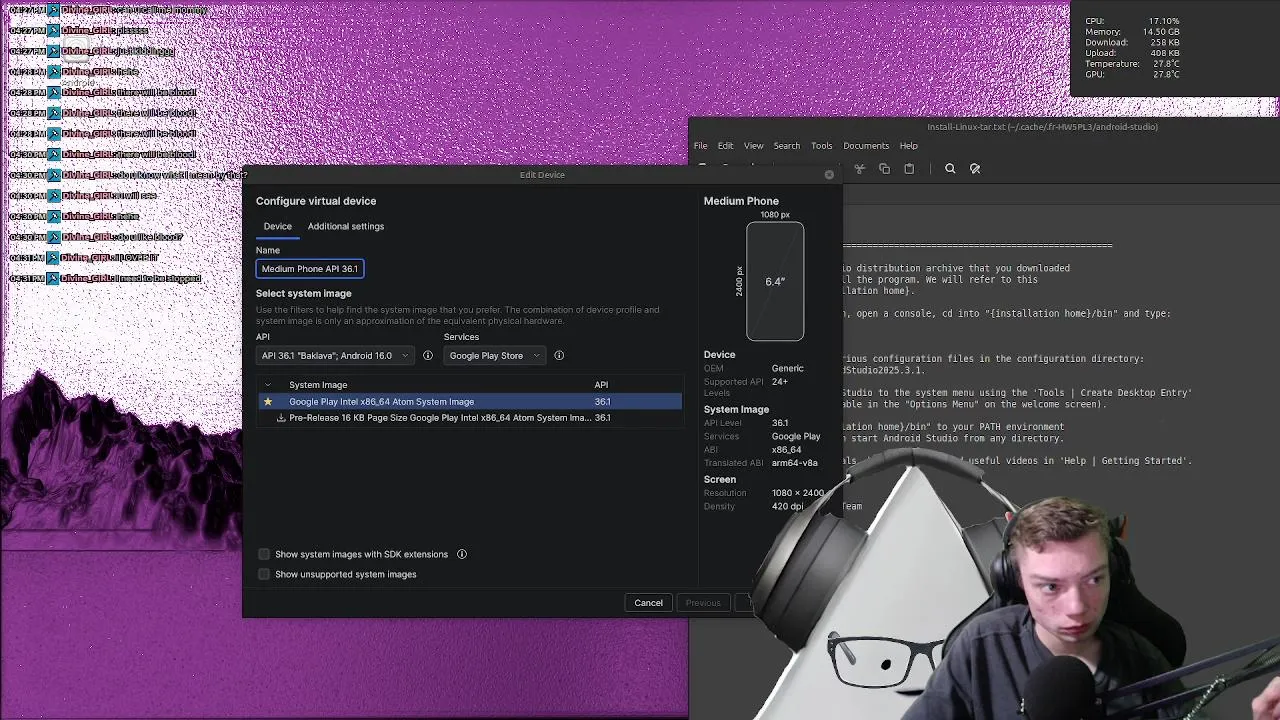This screenshot has height=720, width=1280.
Task: Click the Install-Linux-tar.txt window title bar
Action: (1042, 127)
